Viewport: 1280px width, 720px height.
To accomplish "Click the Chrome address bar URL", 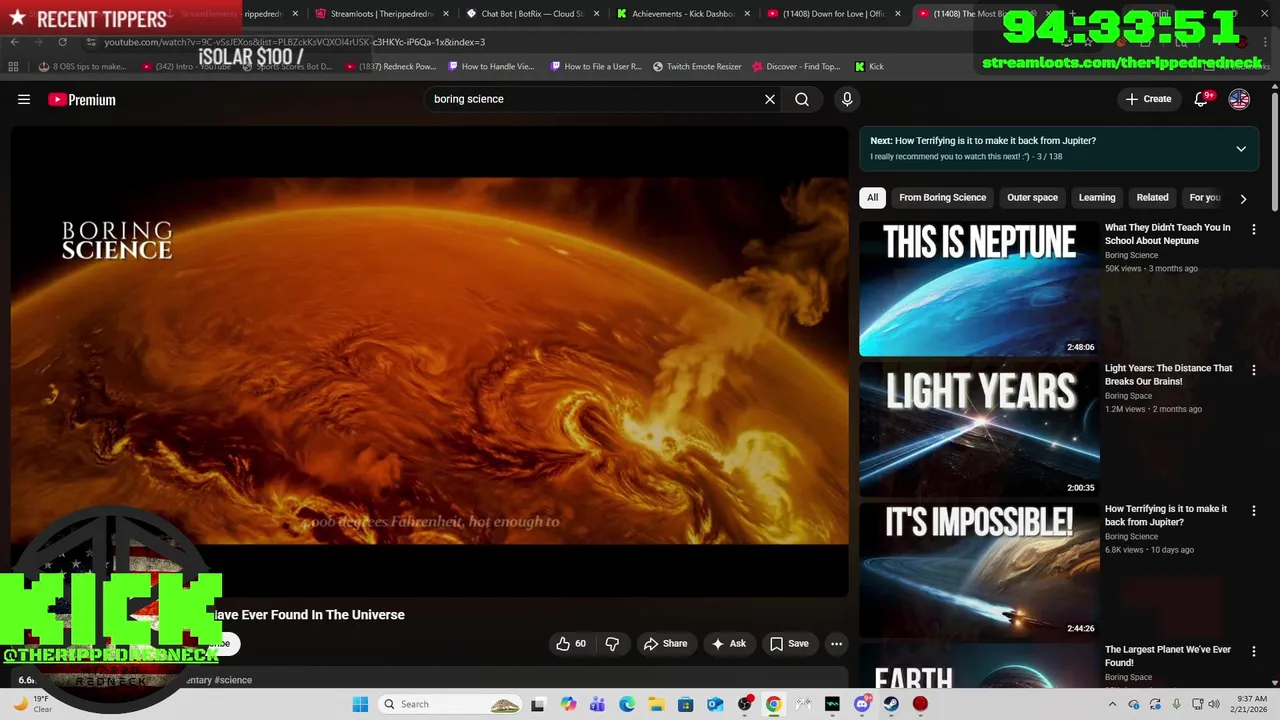I will coord(295,42).
